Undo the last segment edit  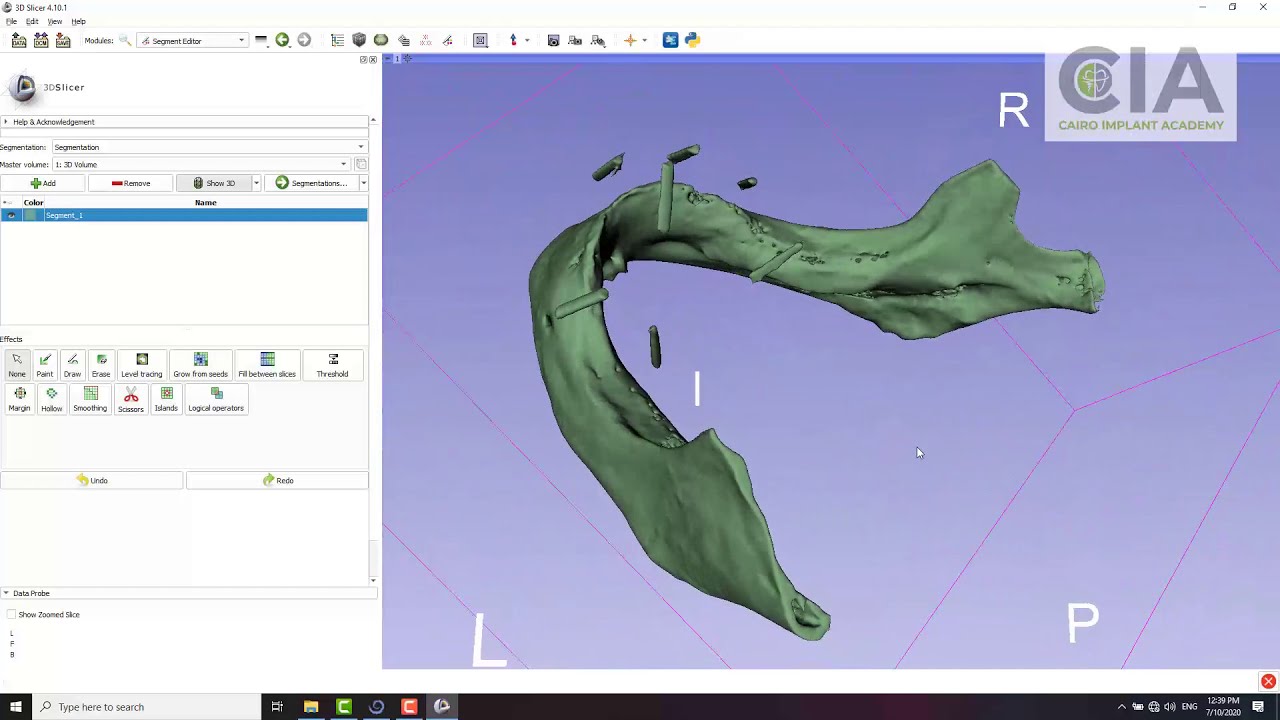pos(92,480)
